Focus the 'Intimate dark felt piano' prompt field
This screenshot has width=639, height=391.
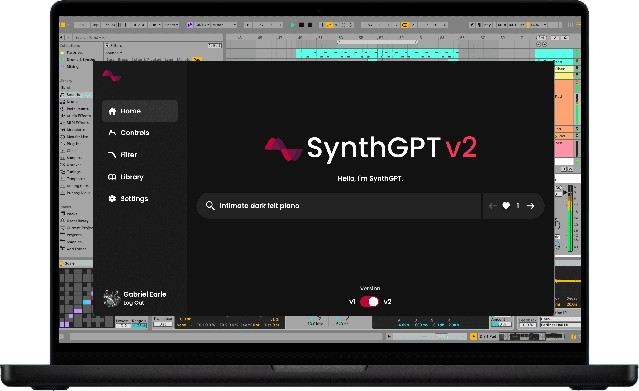point(339,206)
